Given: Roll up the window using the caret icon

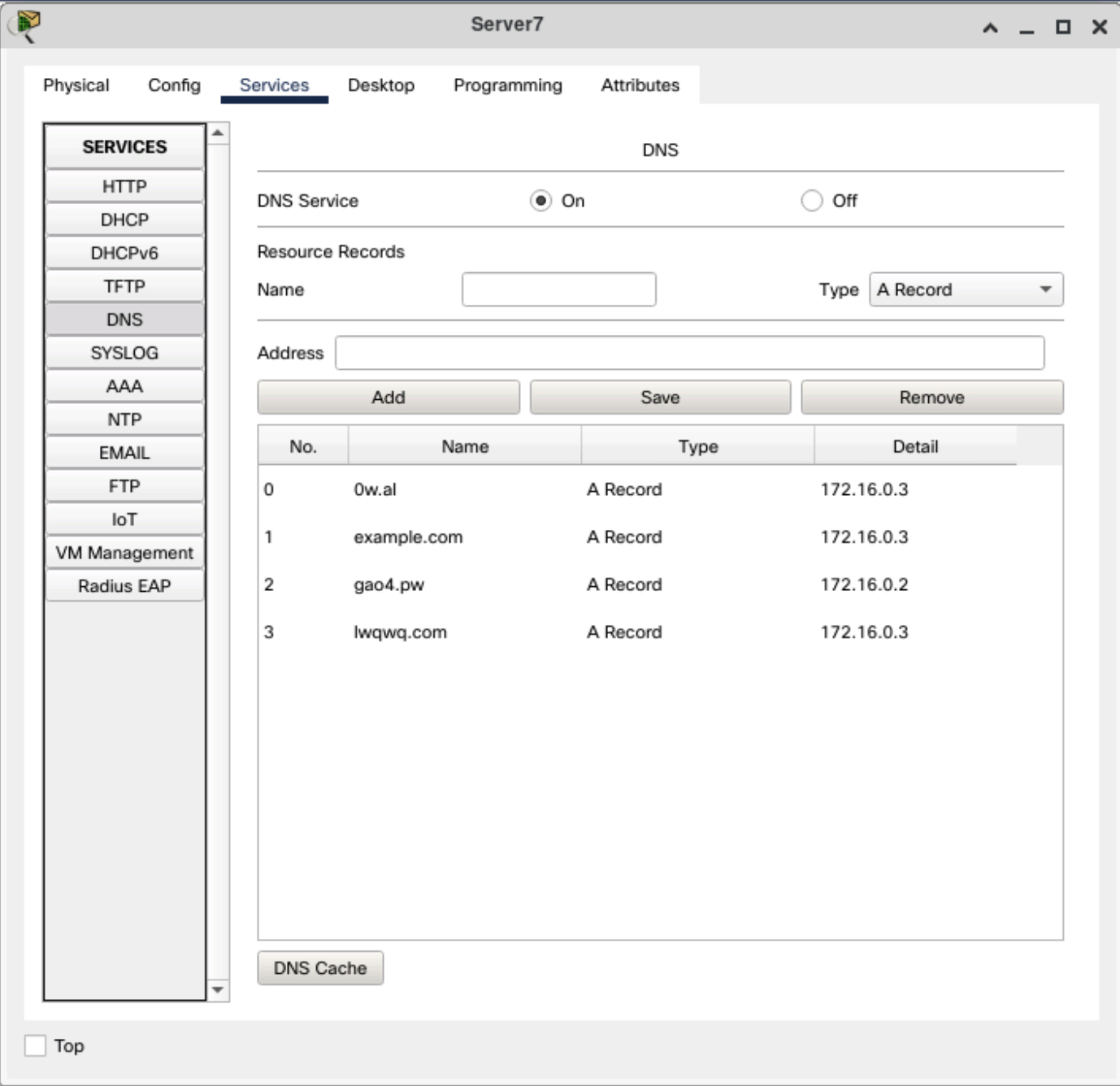Looking at the screenshot, I should [x=990, y=28].
